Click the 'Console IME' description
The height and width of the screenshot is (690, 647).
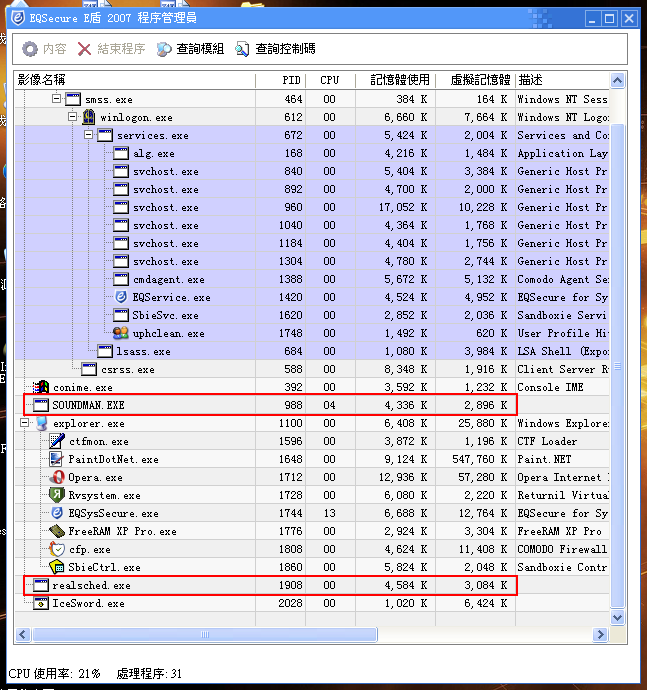[x=550, y=387]
